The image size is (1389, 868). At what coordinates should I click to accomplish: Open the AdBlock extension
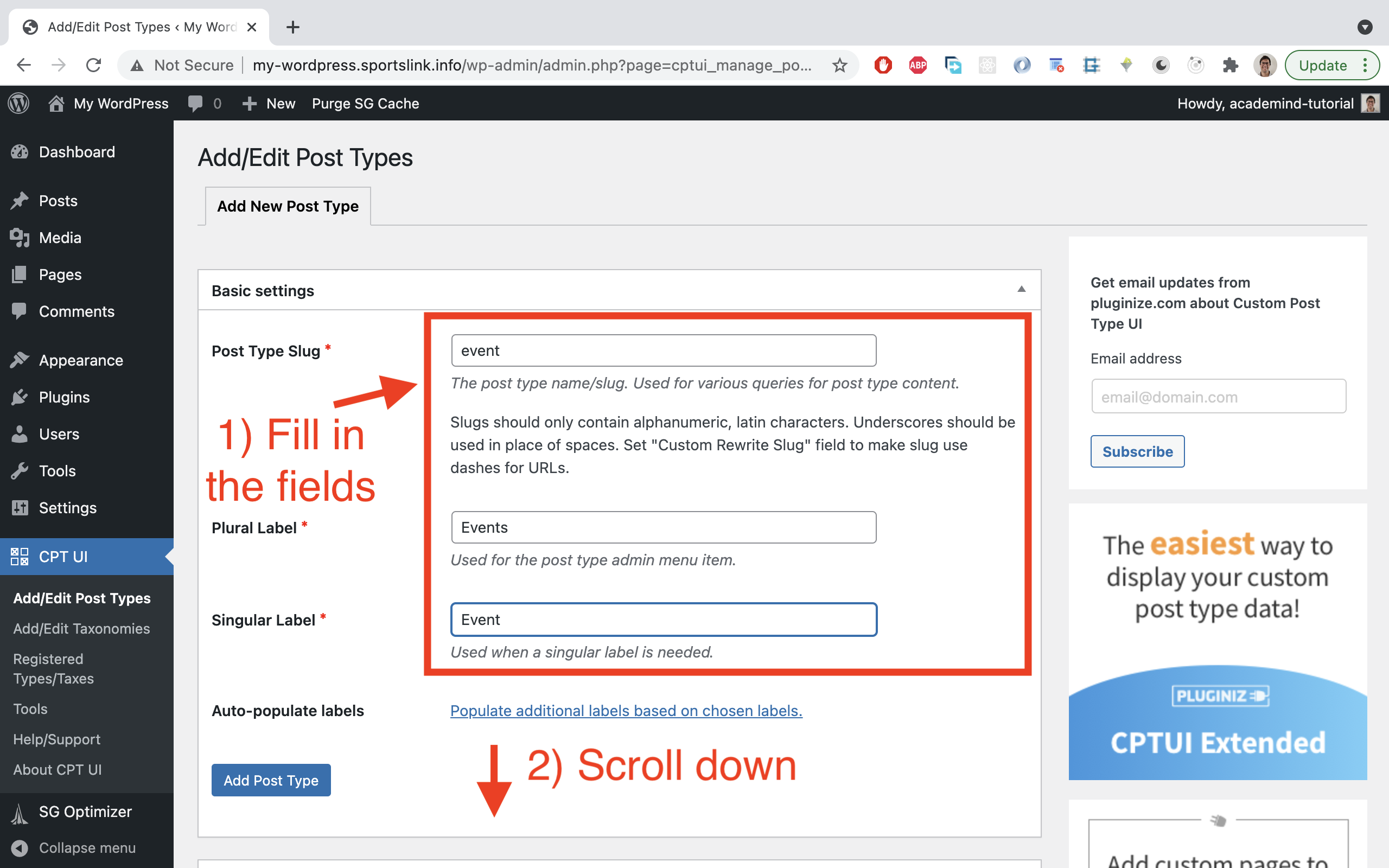coord(883,65)
